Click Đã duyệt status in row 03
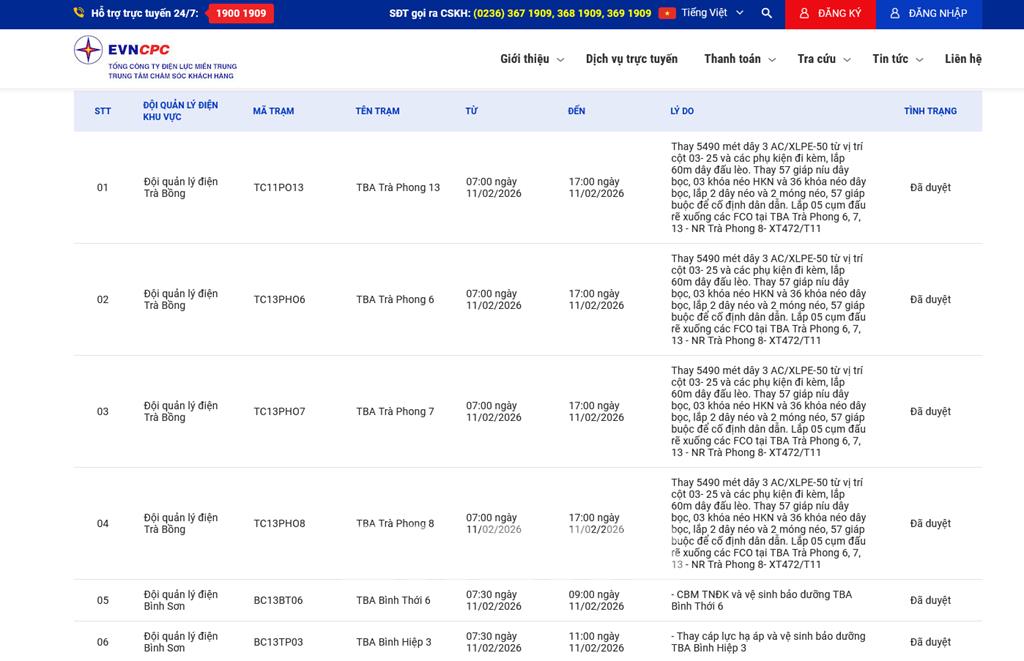 click(930, 412)
